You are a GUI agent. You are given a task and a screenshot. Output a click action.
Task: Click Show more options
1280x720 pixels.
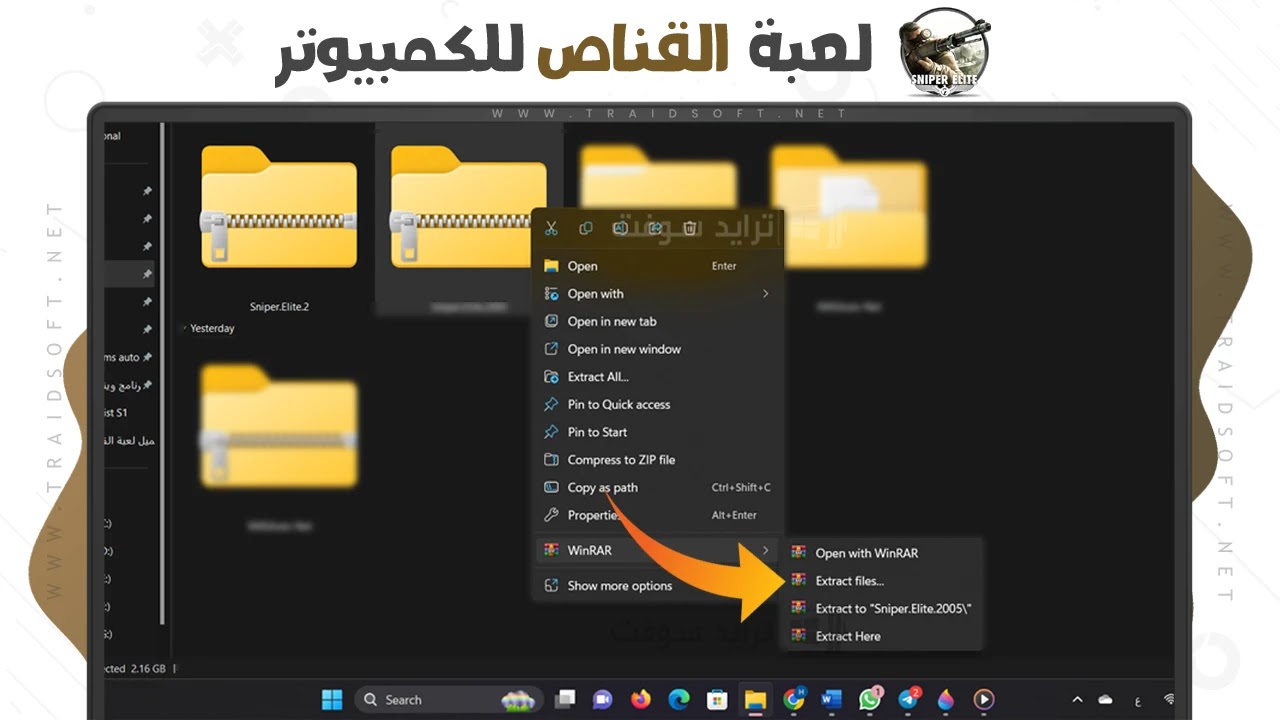(x=619, y=585)
